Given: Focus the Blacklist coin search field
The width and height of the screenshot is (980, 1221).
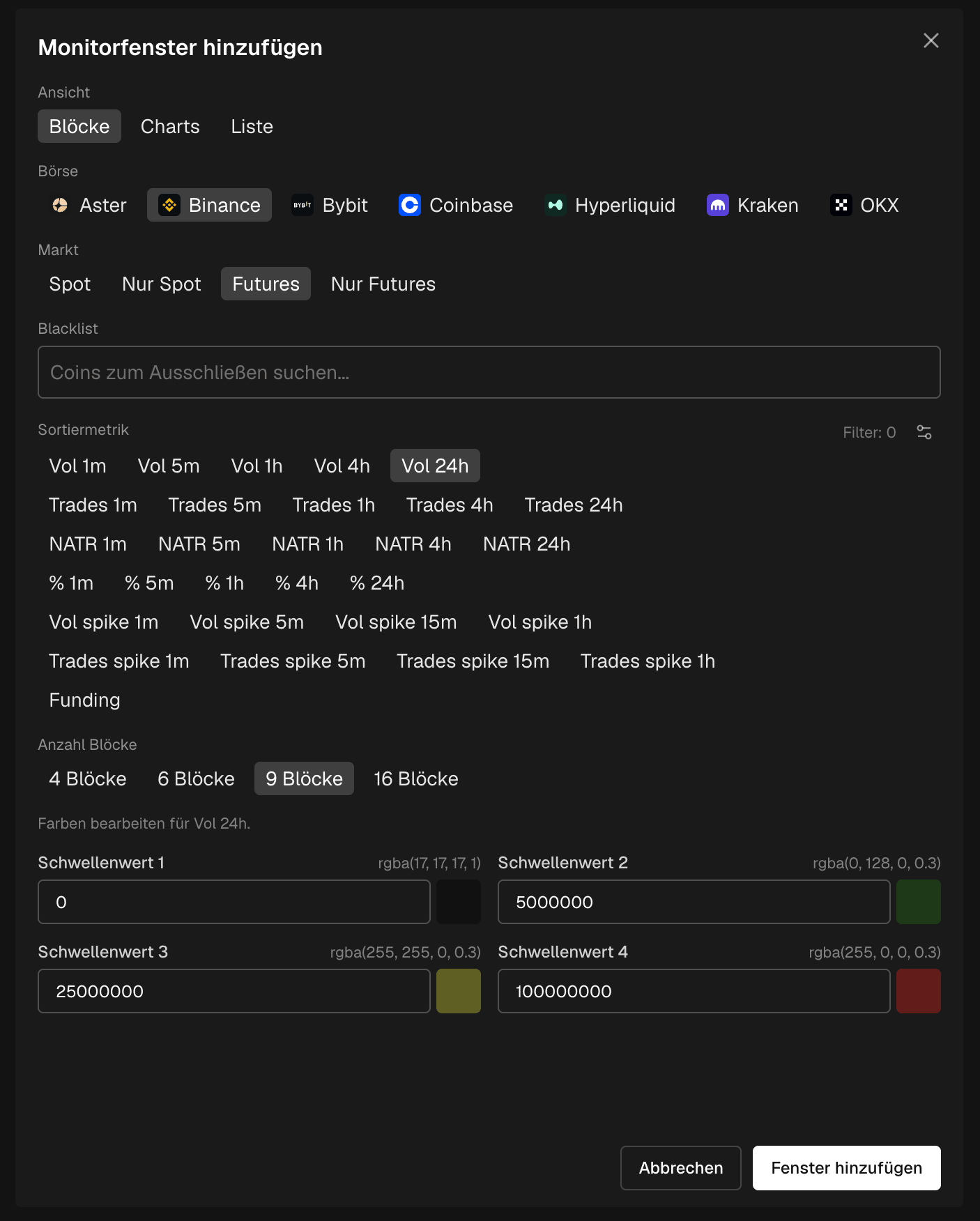Looking at the screenshot, I should pyautogui.click(x=489, y=372).
